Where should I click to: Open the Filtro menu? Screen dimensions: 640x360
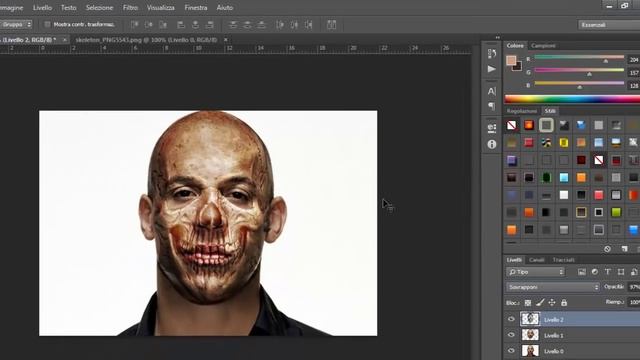coord(131,8)
